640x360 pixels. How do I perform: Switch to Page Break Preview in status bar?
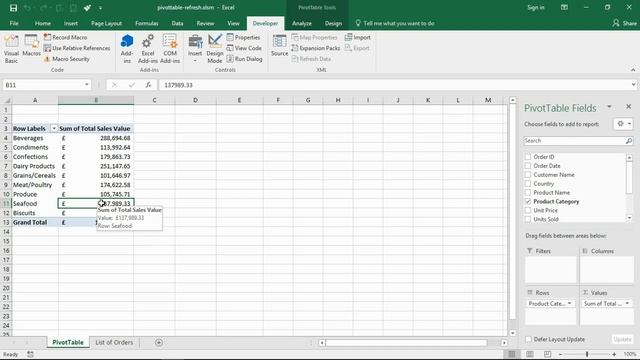coord(547,354)
